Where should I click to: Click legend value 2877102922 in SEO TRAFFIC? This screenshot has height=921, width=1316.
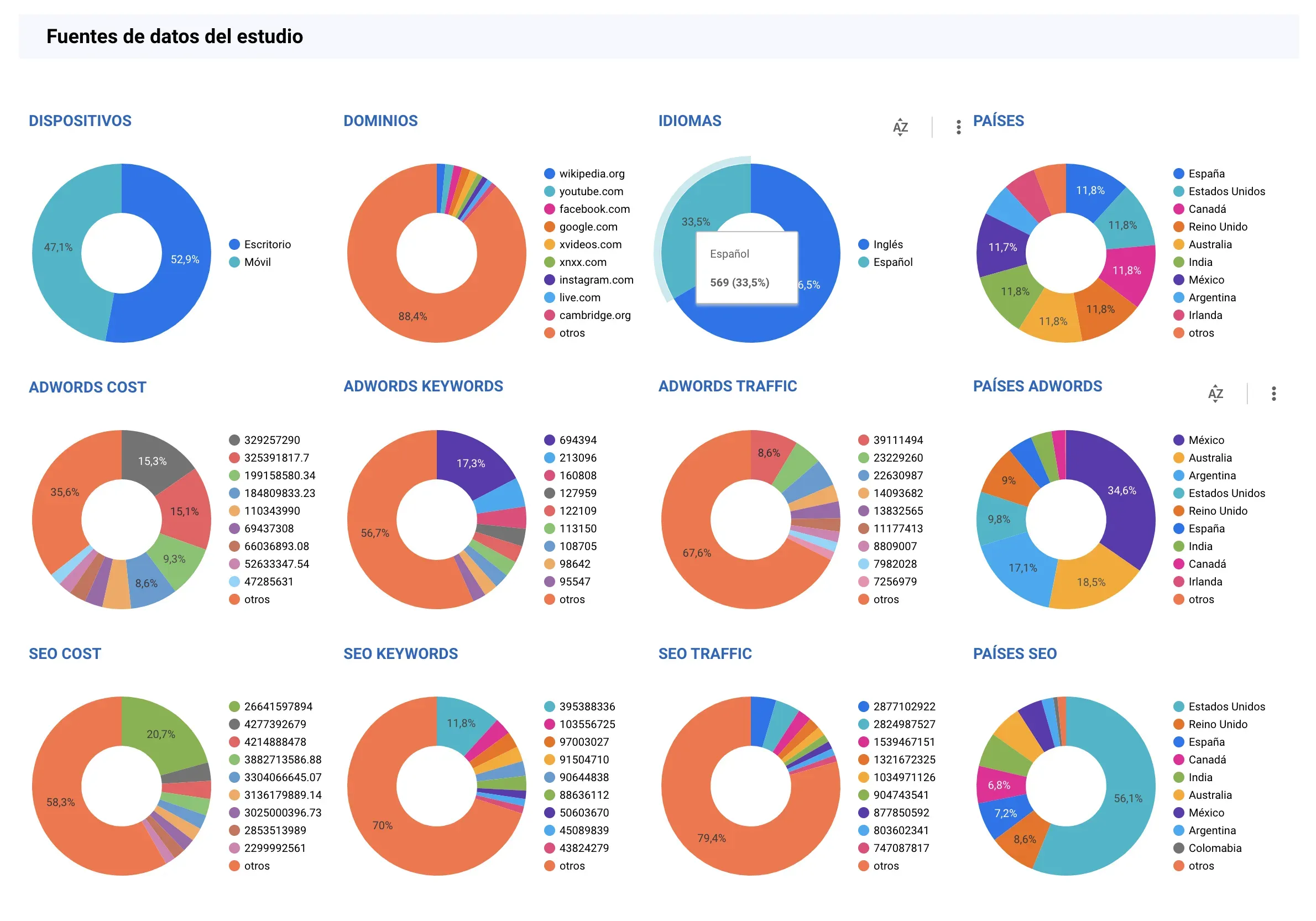(897, 706)
